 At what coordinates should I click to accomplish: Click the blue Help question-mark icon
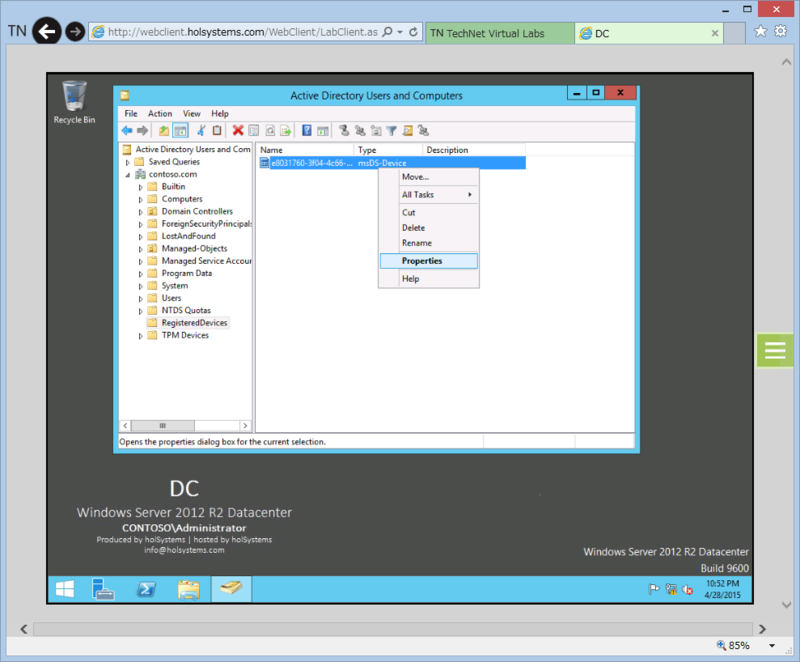pos(307,131)
